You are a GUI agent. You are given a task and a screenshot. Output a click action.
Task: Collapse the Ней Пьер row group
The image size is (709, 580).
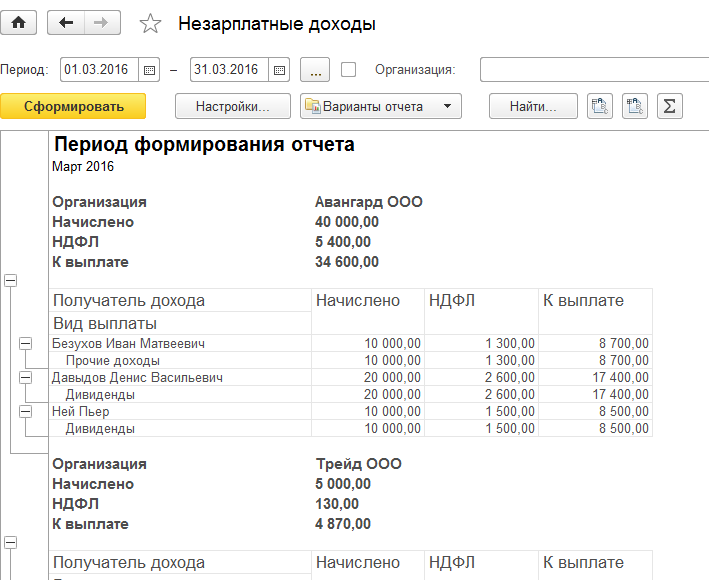pyautogui.click(x=26, y=411)
